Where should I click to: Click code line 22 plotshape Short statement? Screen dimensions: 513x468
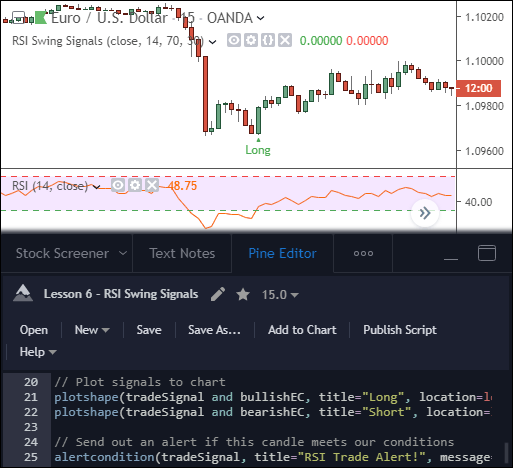click(273, 412)
